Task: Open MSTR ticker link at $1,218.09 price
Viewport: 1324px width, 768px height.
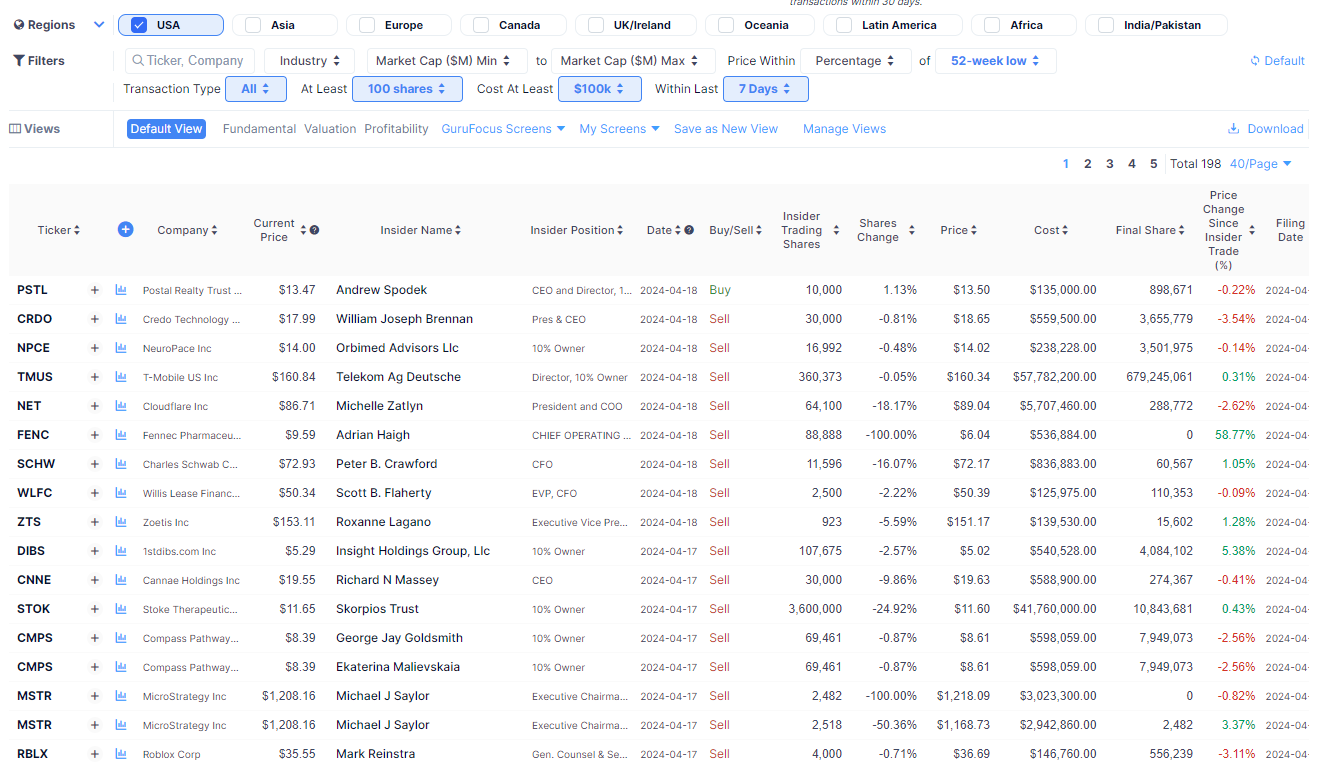Action: point(34,696)
